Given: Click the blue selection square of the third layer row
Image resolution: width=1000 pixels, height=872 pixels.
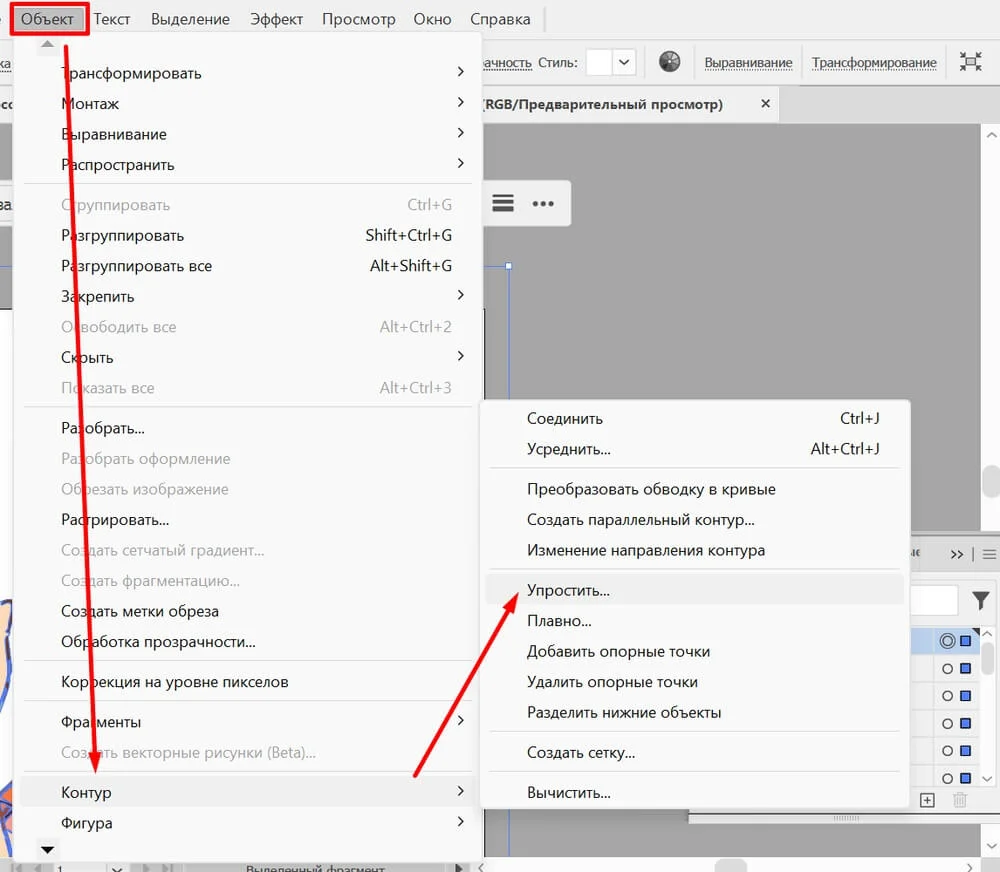Looking at the screenshot, I should [966, 696].
